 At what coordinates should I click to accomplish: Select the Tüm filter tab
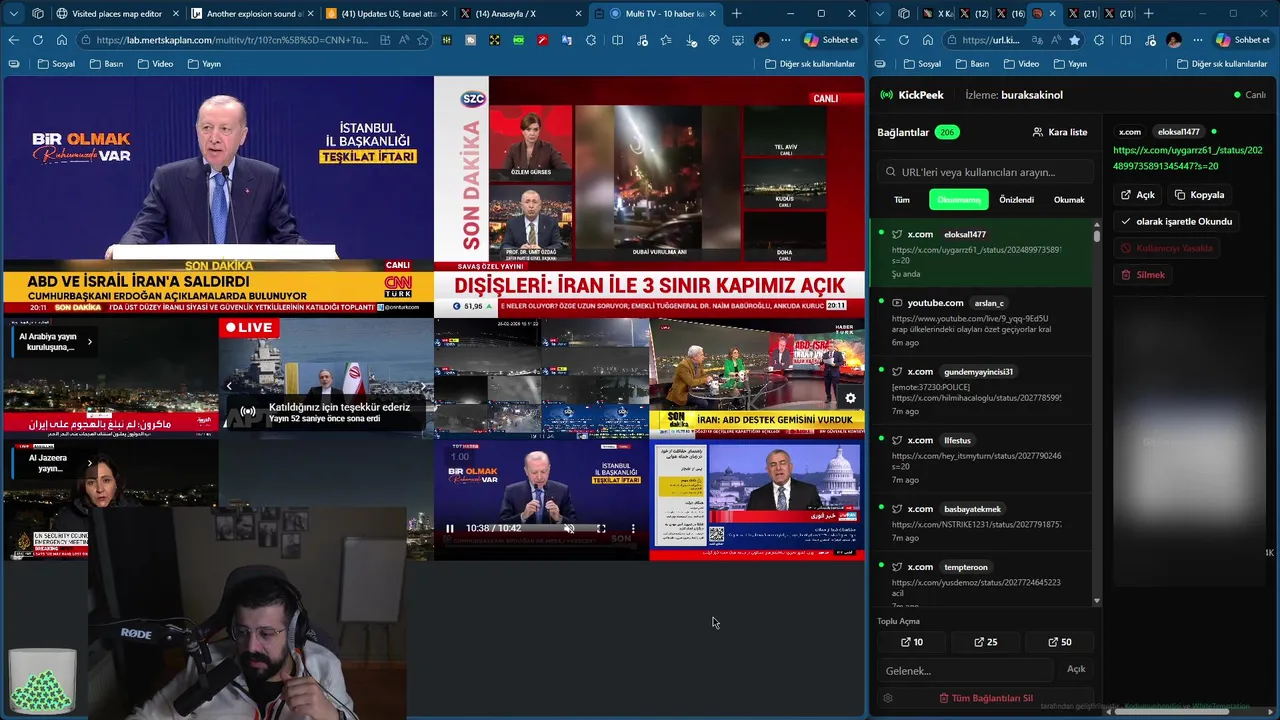click(x=902, y=199)
